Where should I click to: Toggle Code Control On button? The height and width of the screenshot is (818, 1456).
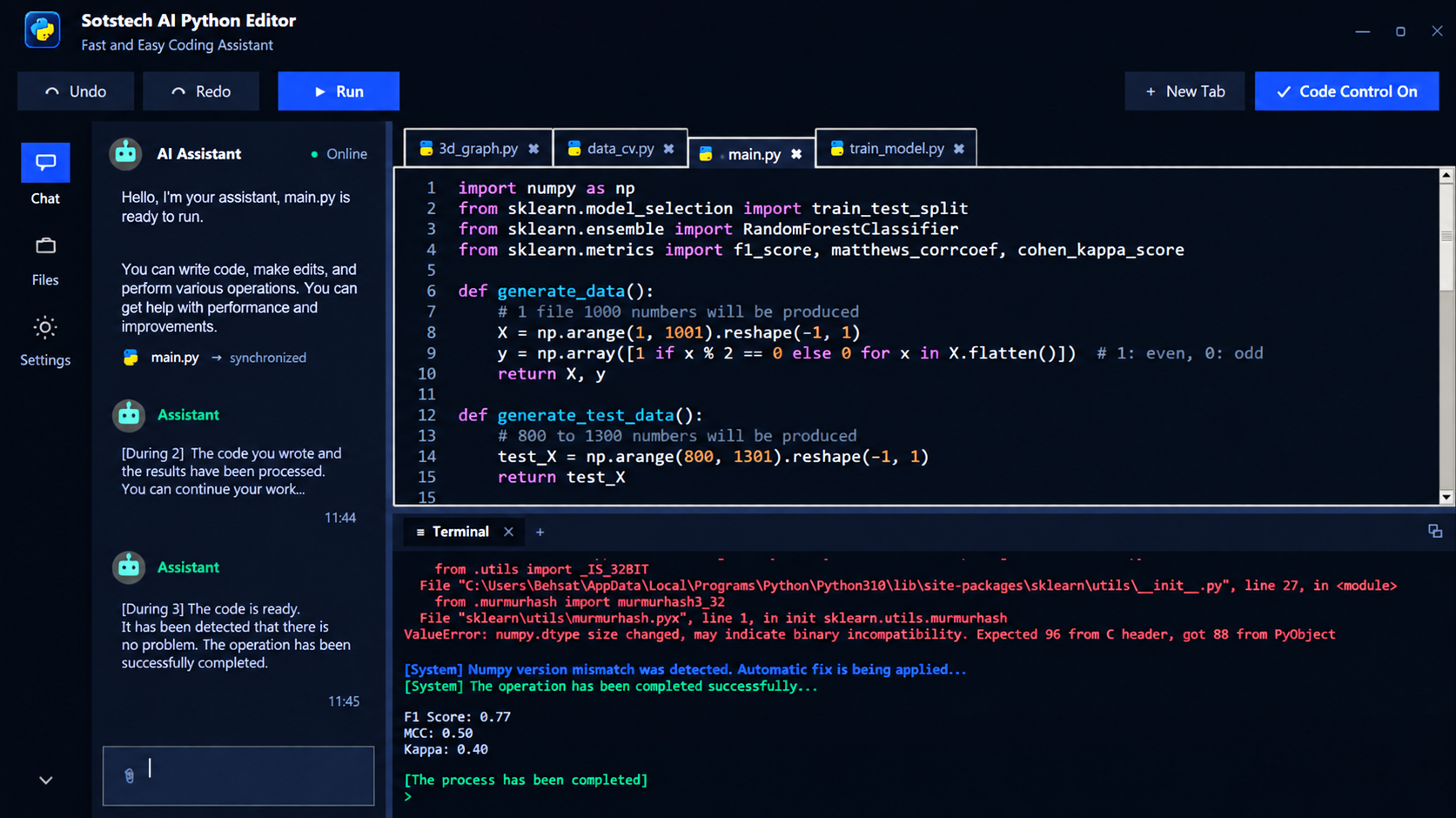1346,91
